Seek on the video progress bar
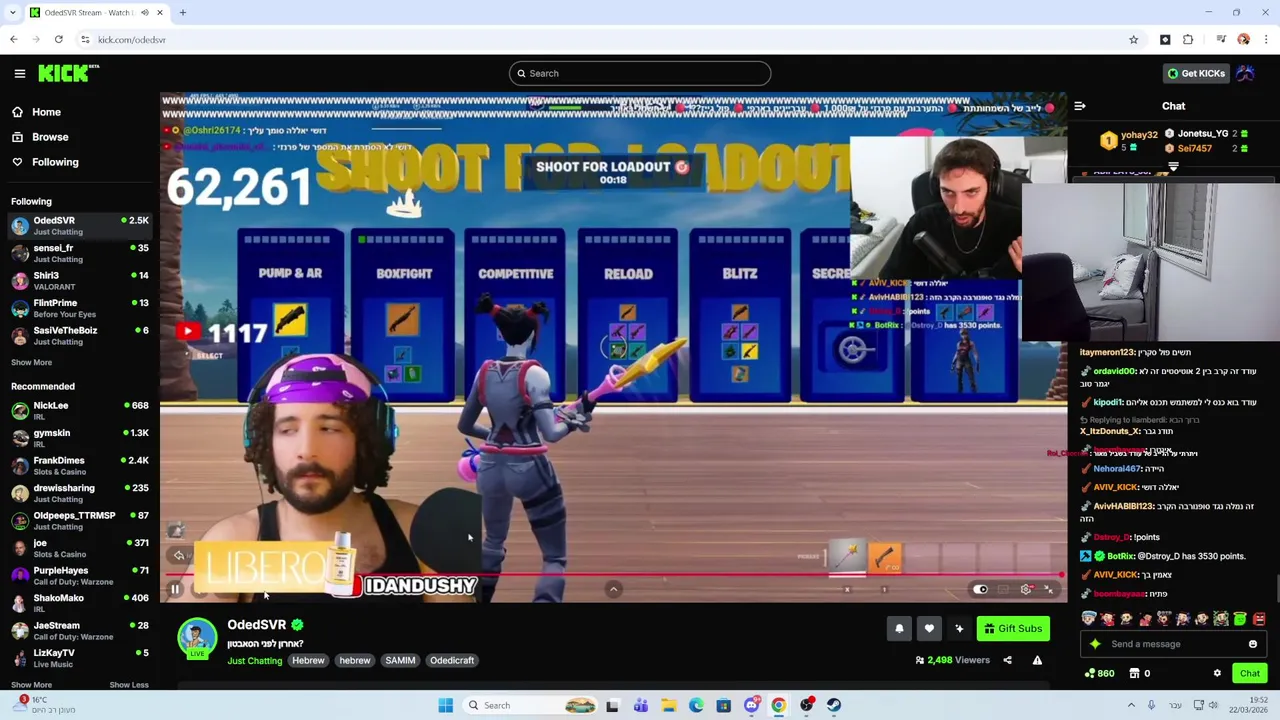Image resolution: width=1280 pixels, height=720 pixels. coord(614,575)
